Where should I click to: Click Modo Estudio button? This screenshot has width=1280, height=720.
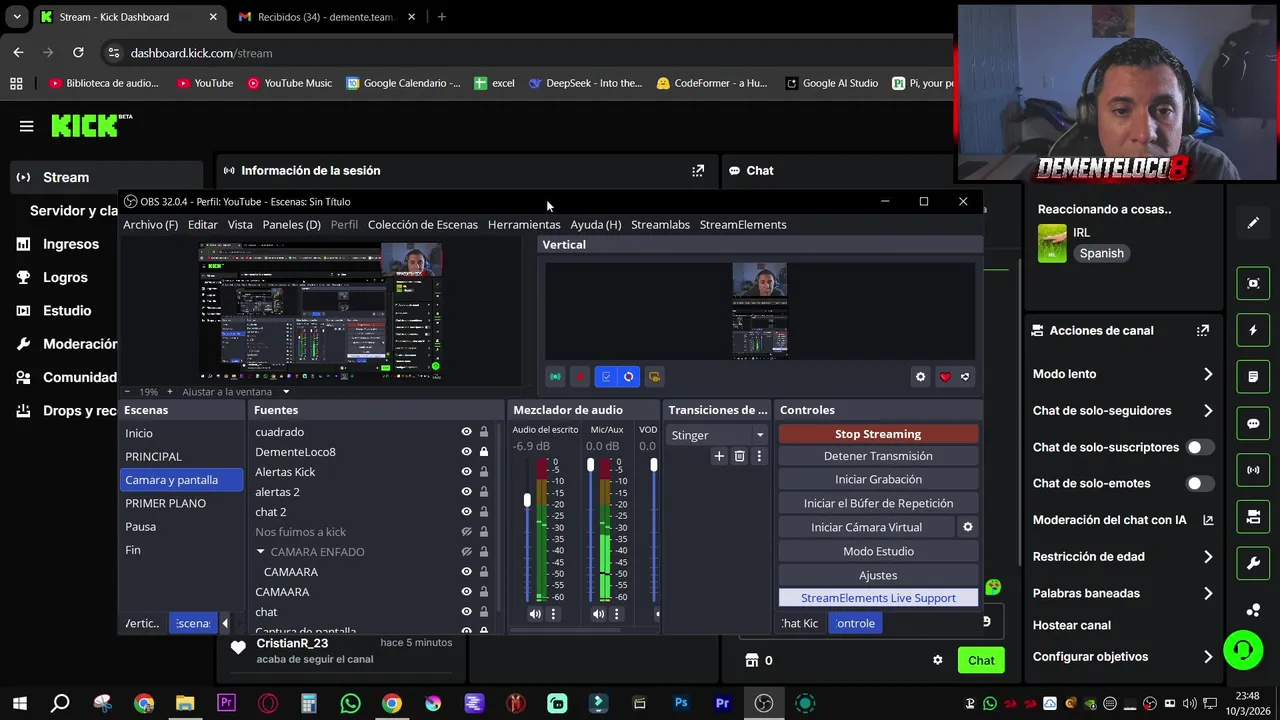tap(878, 551)
